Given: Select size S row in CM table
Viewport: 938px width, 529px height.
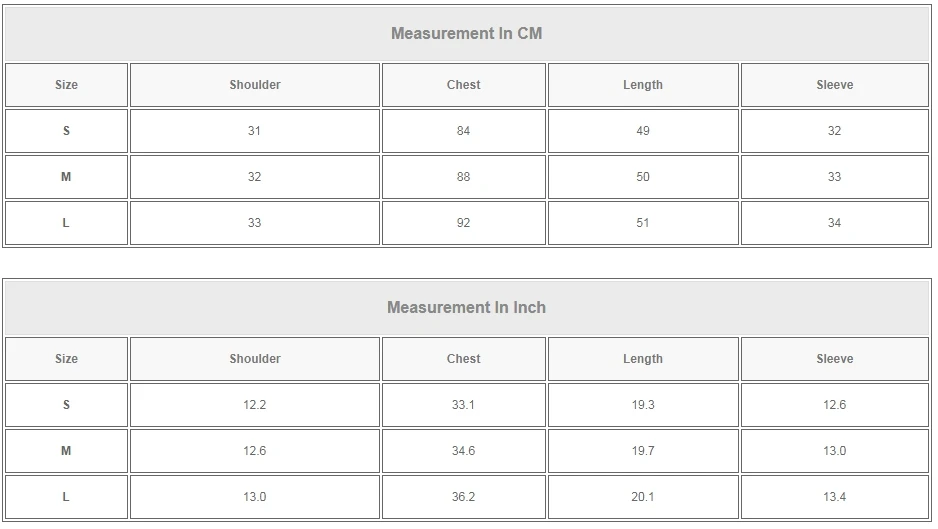Looking at the screenshot, I should pos(66,131).
